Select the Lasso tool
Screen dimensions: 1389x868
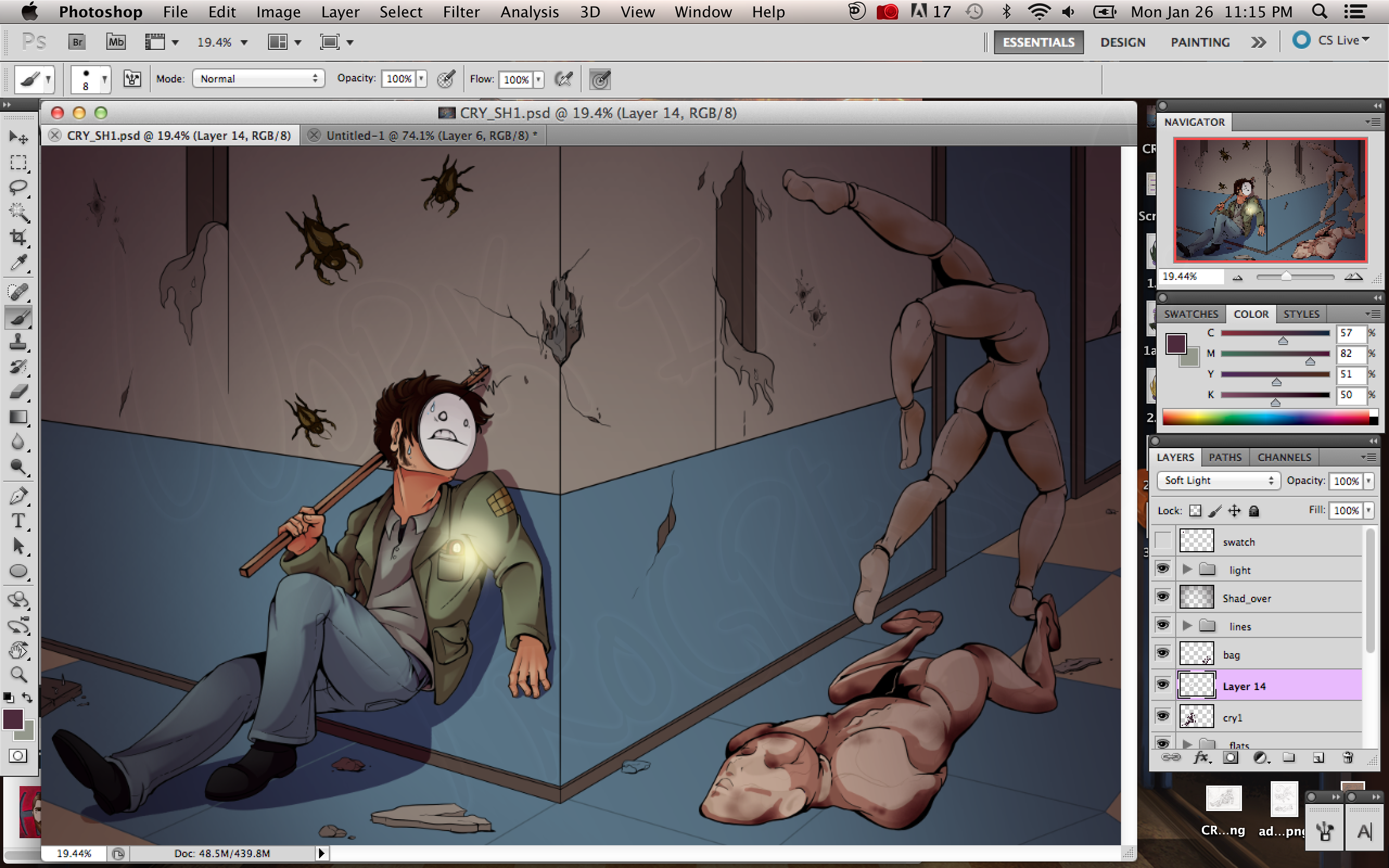18,187
